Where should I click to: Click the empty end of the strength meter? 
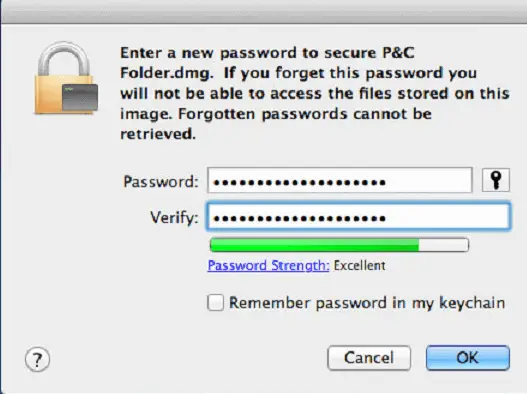444,245
